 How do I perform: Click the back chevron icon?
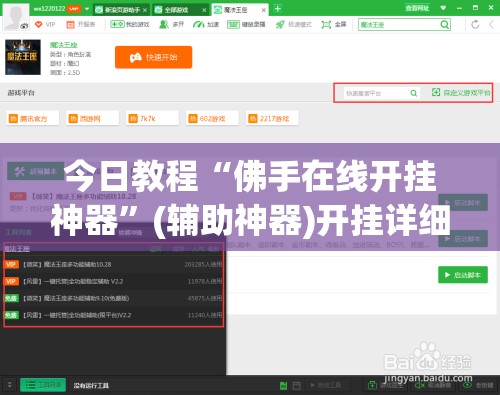(x=491, y=24)
